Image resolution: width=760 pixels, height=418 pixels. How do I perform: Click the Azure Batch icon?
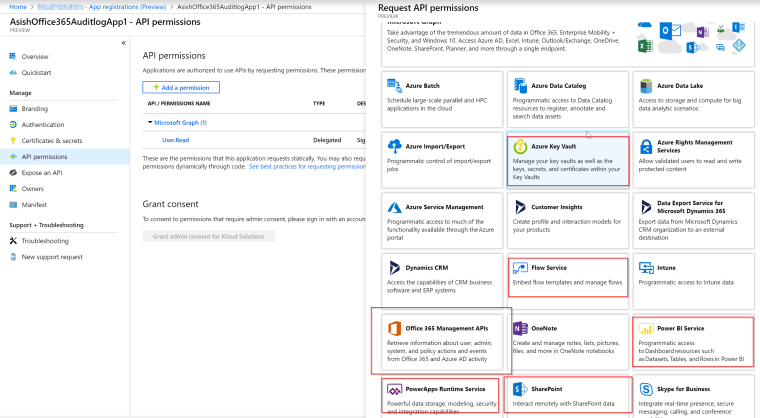click(x=394, y=86)
